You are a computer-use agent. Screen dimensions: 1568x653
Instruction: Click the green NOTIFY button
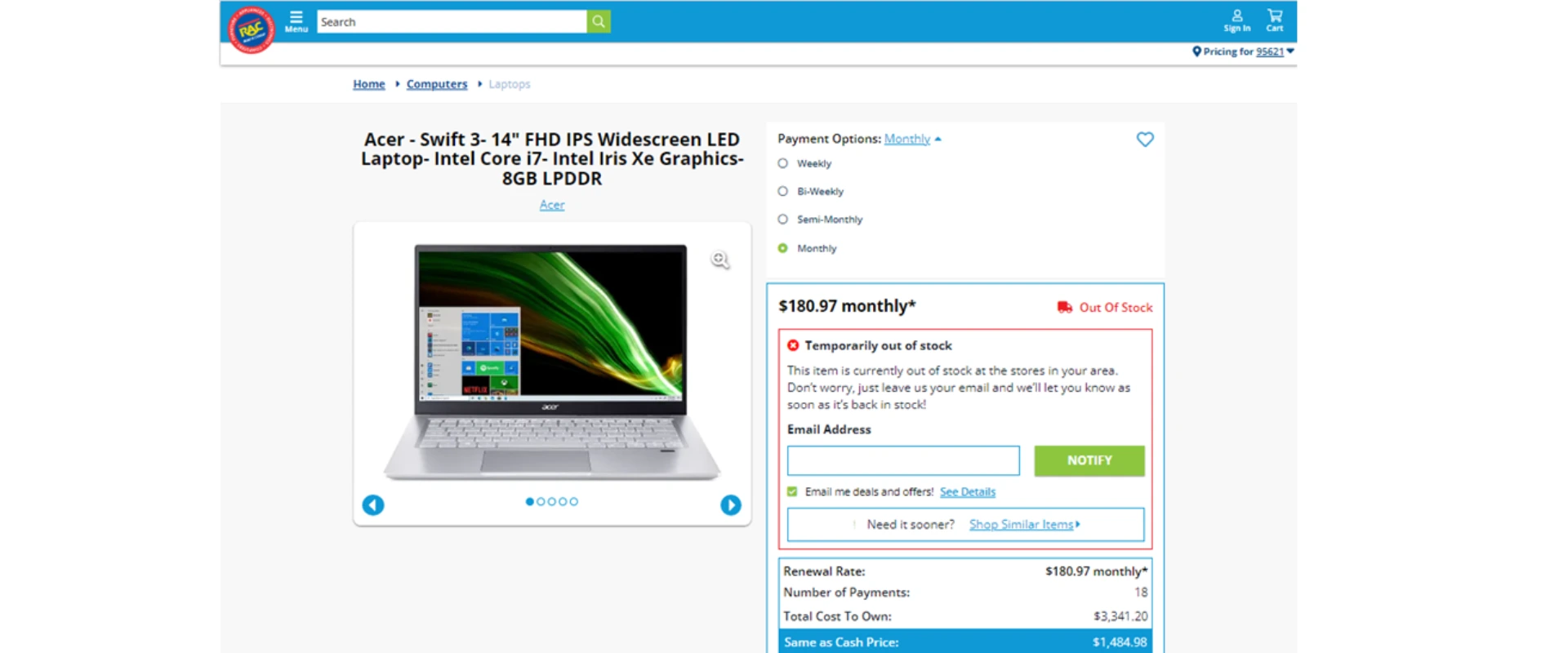[1089, 460]
